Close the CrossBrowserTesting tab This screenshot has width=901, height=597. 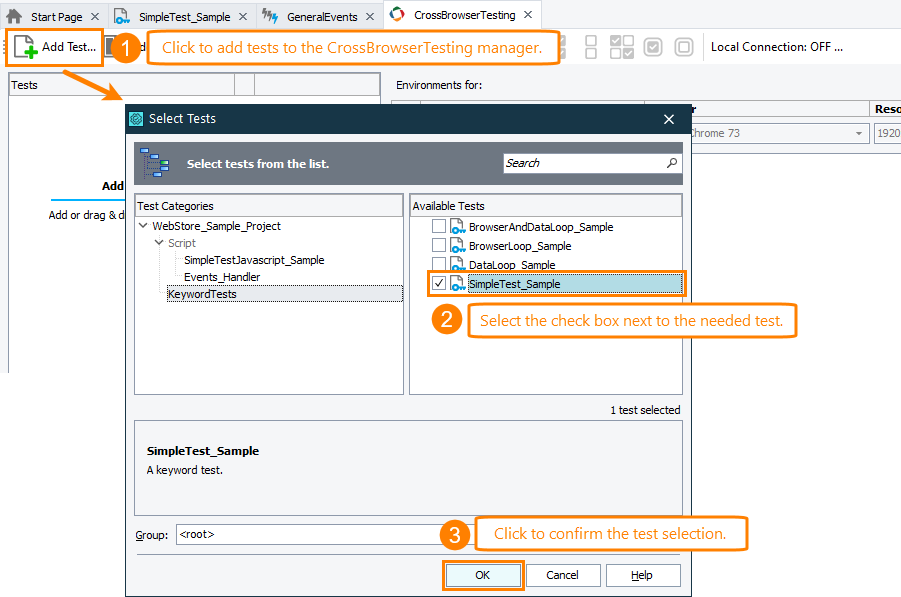point(528,15)
